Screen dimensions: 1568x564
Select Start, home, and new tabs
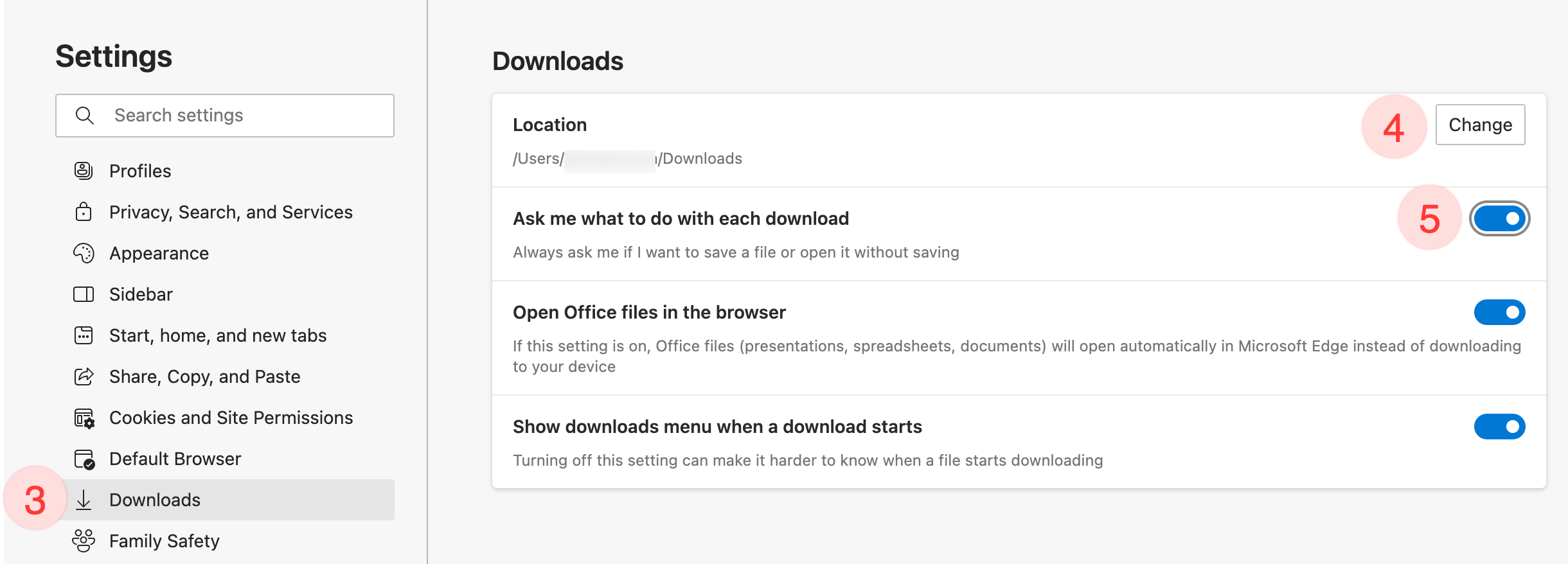pos(218,335)
